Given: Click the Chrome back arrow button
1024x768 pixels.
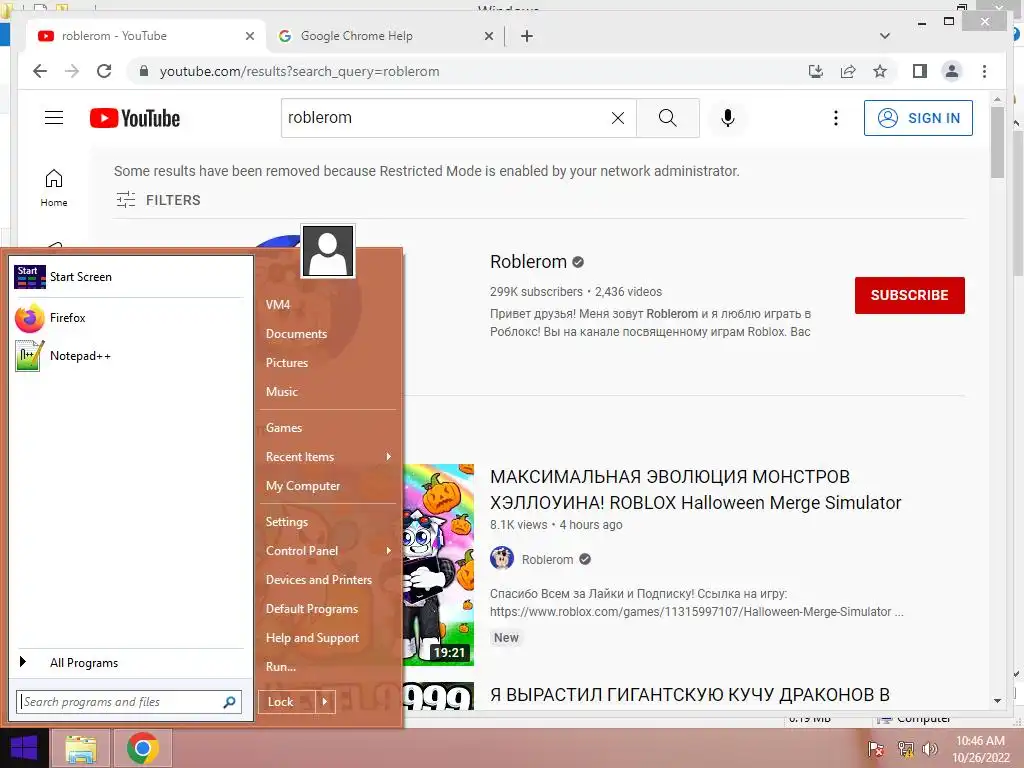Looking at the screenshot, I should click(40, 71).
